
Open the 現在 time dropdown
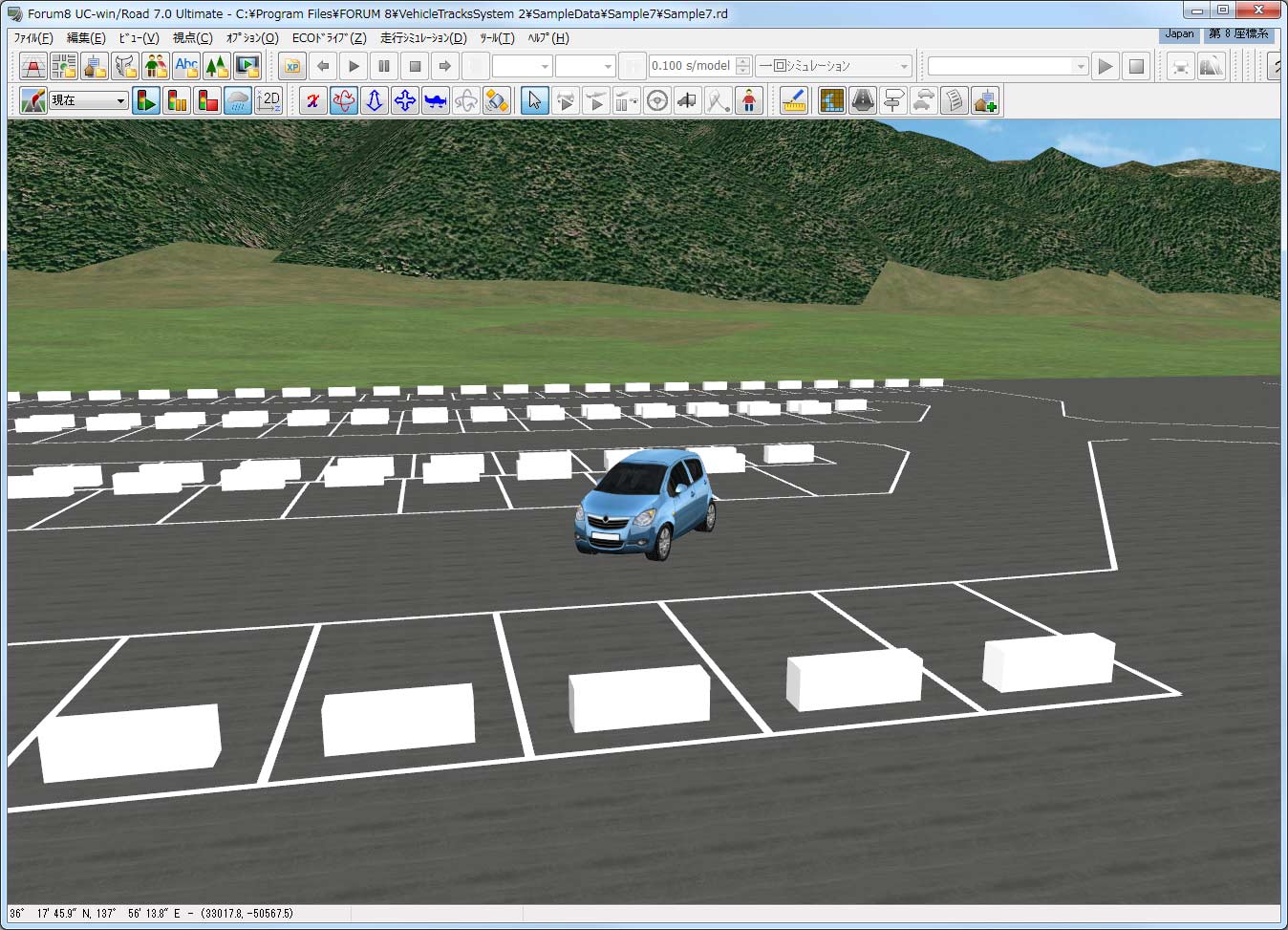pyautogui.click(x=120, y=100)
